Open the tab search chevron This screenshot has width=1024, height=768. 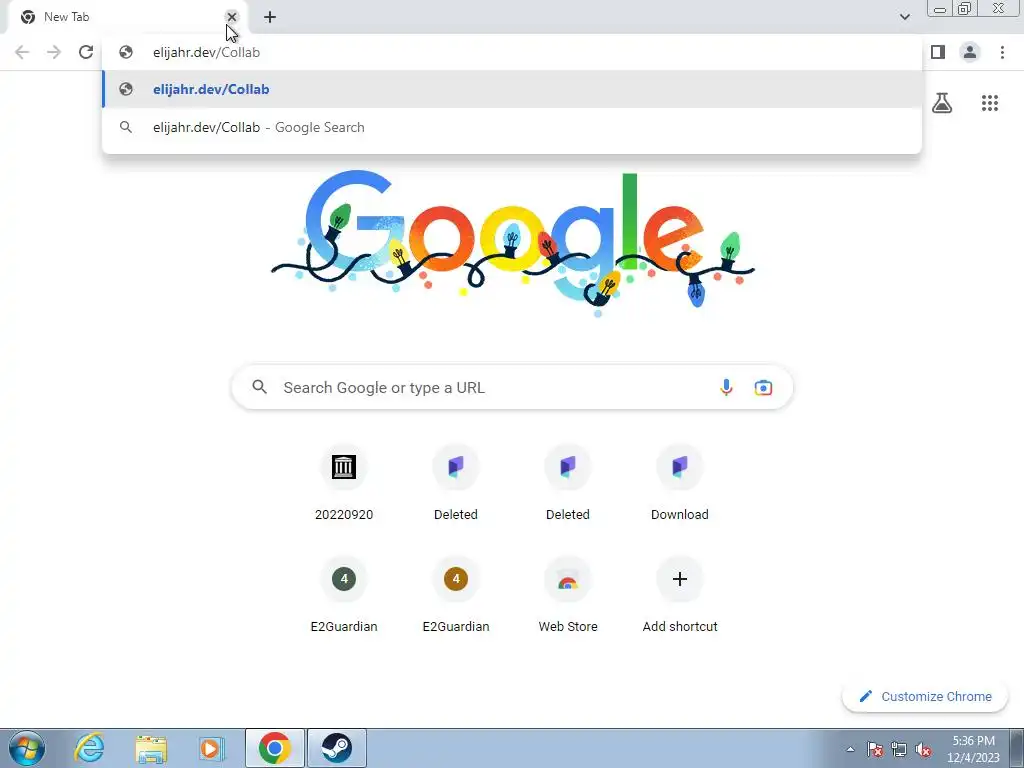pos(904,17)
